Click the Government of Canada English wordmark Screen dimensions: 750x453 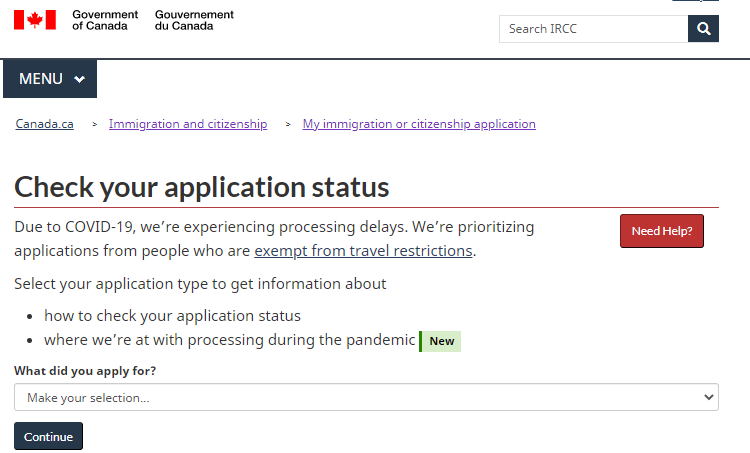pyautogui.click(x=105, y=20)
